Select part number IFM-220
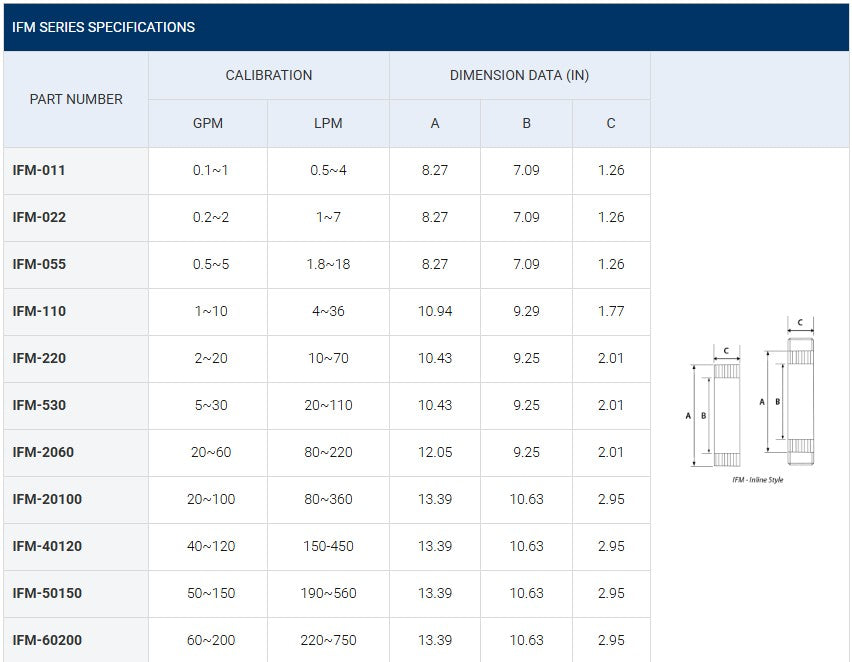 click(x=39, y=358)
